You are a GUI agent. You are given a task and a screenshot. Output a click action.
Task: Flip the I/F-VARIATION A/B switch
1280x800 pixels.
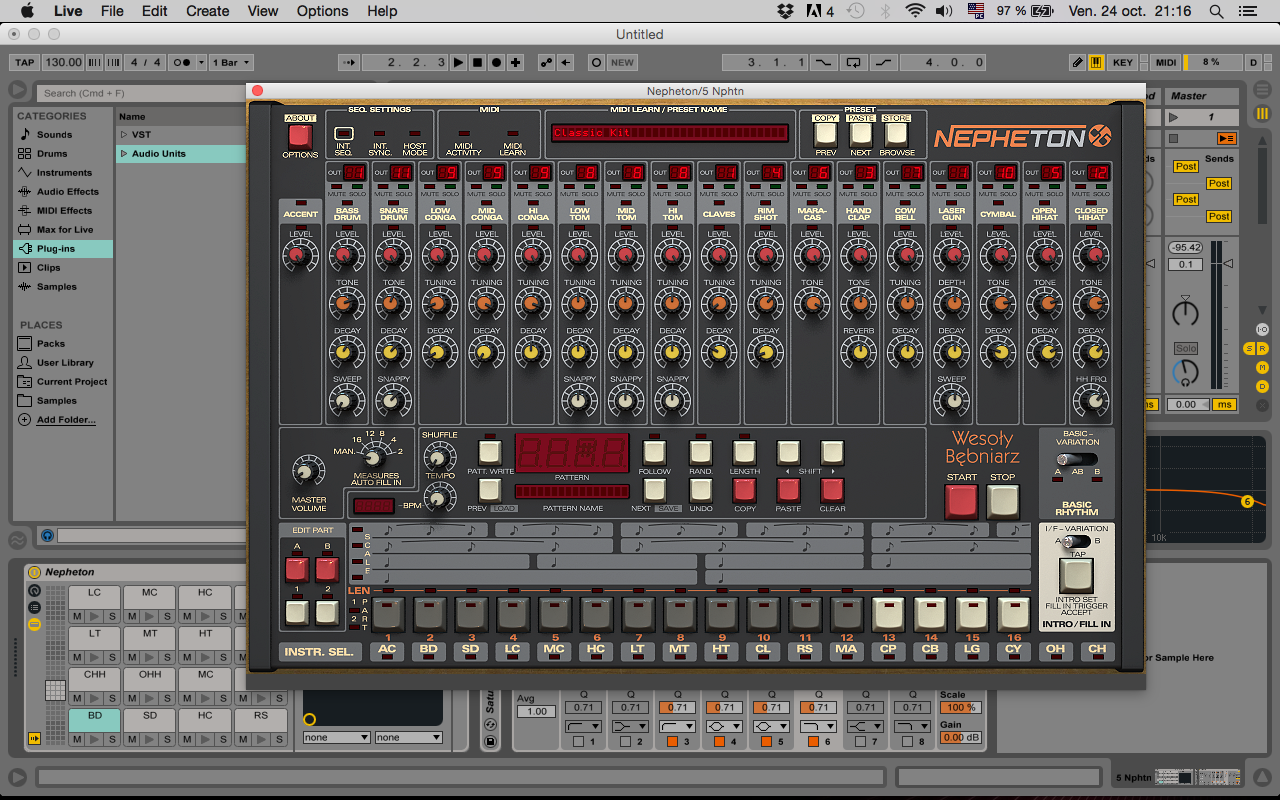pyautogui.click(x=1077, y=540)
